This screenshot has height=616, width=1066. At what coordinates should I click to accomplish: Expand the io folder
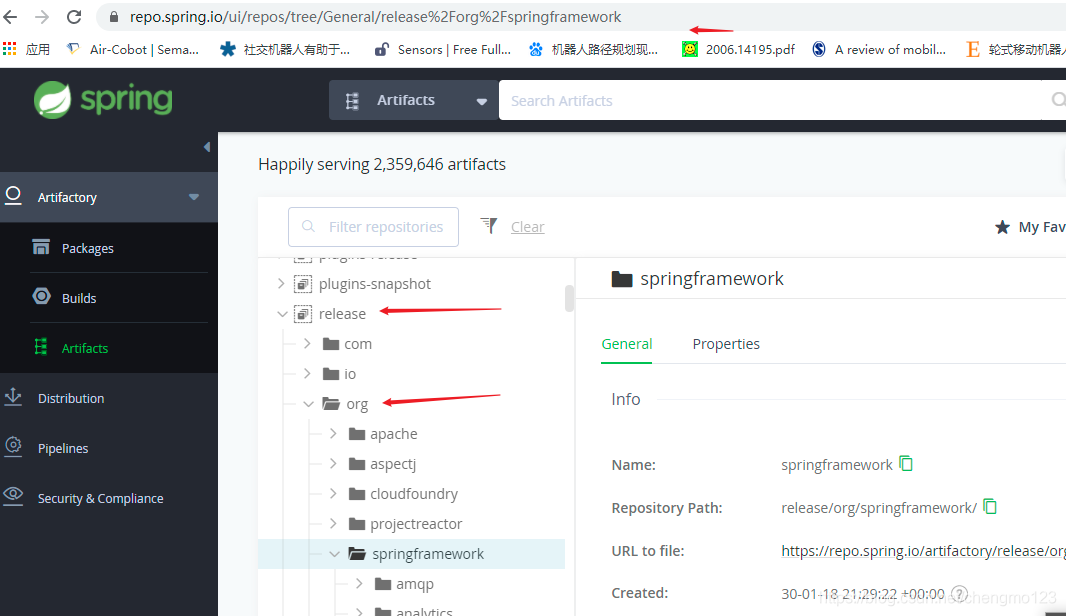pyautogui.click(x=307, y=373)
